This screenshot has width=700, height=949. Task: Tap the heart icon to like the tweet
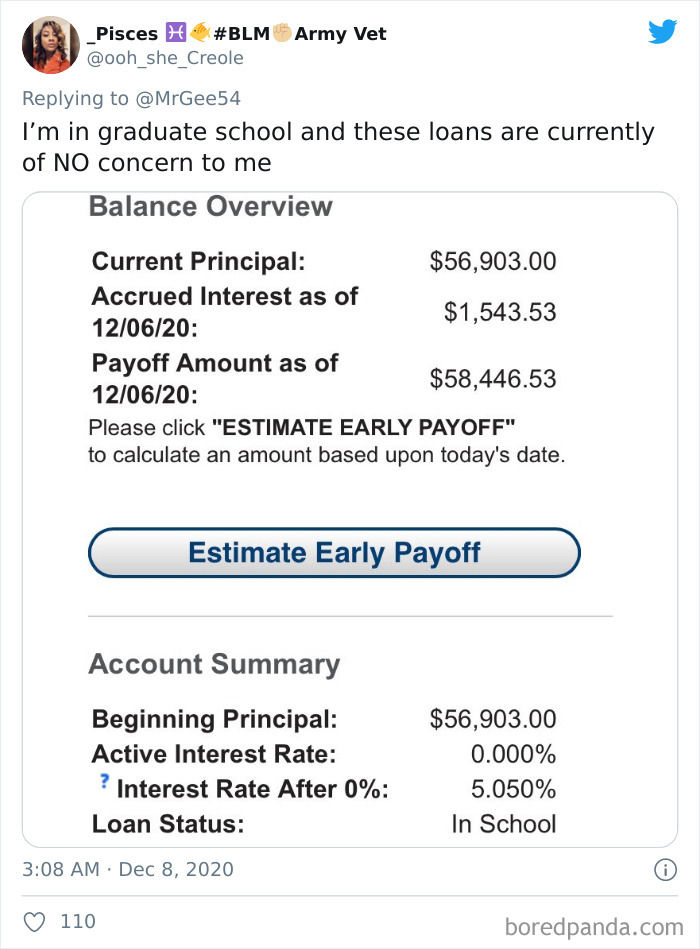point(34,921)
